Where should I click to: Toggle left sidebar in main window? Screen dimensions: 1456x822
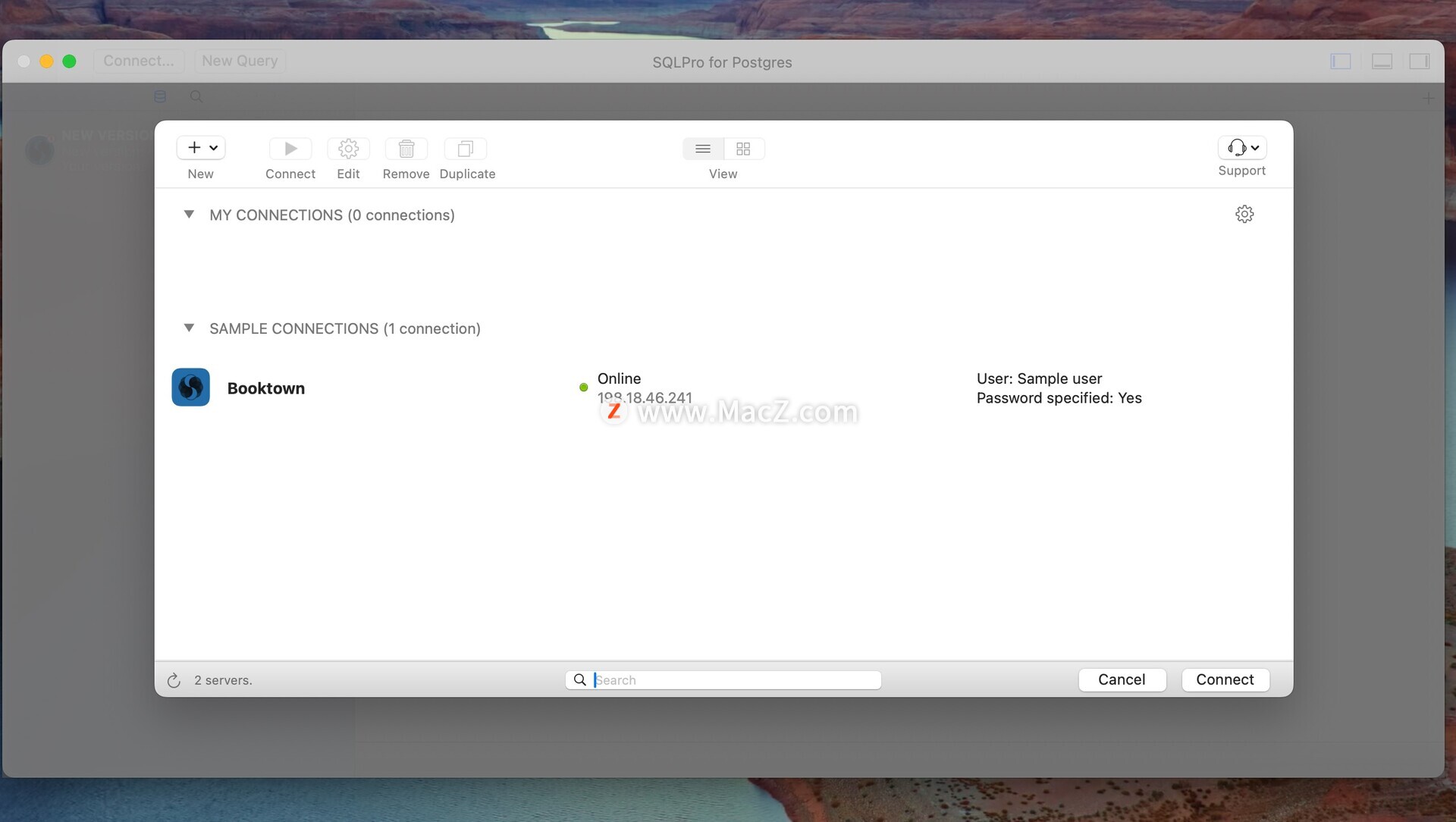[x=1341, y=61]
